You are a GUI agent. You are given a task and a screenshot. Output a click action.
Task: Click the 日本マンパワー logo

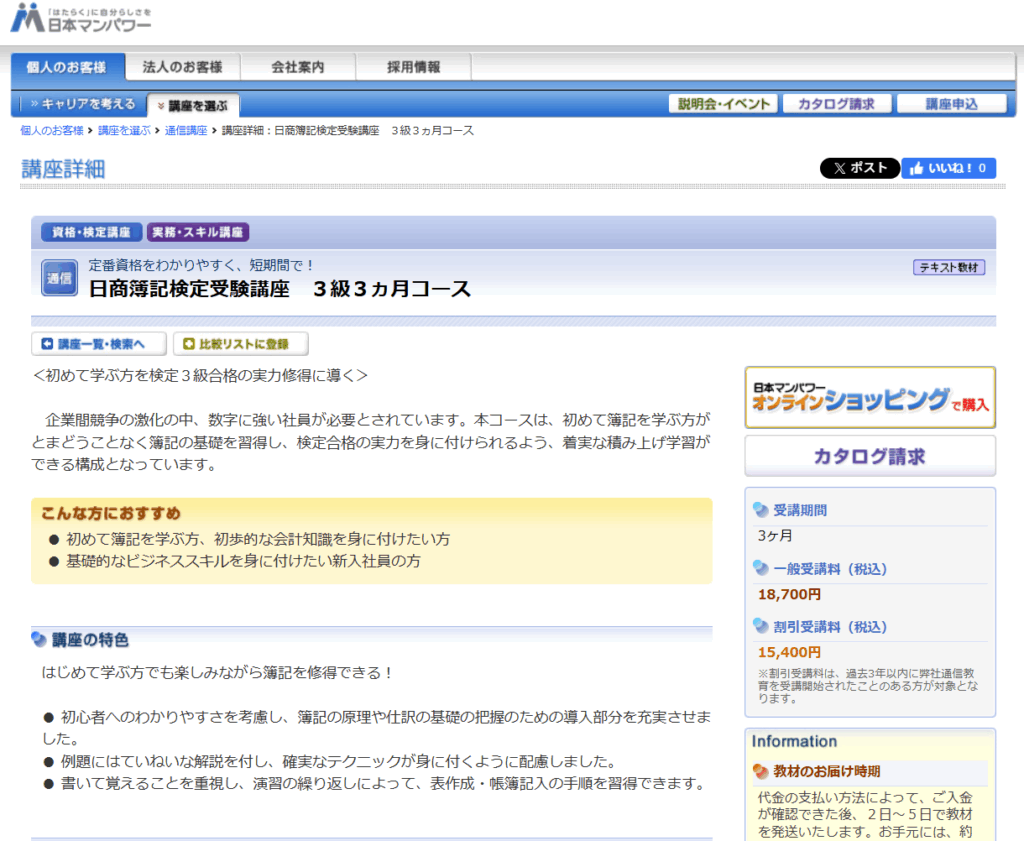(80, 18)
